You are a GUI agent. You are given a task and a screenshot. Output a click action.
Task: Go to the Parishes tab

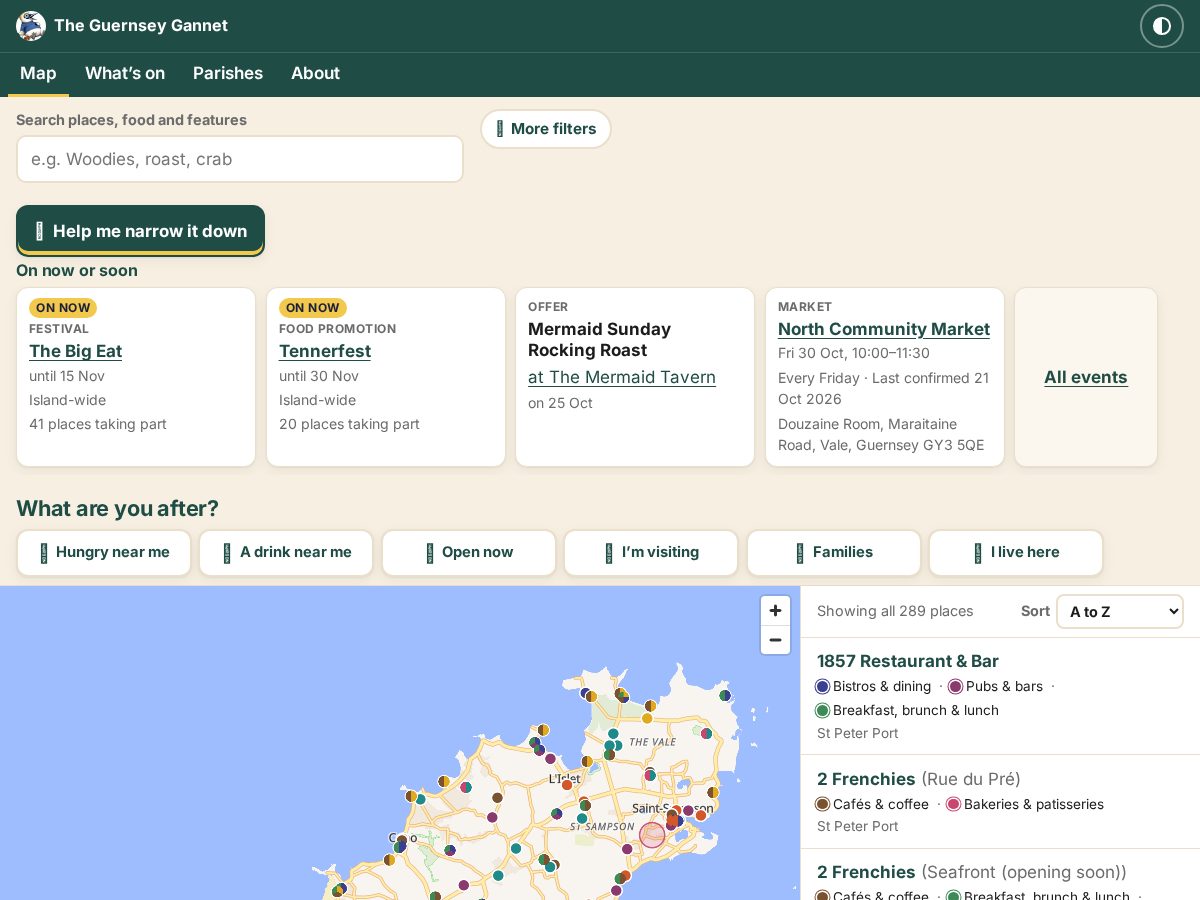tap(228, 73)
